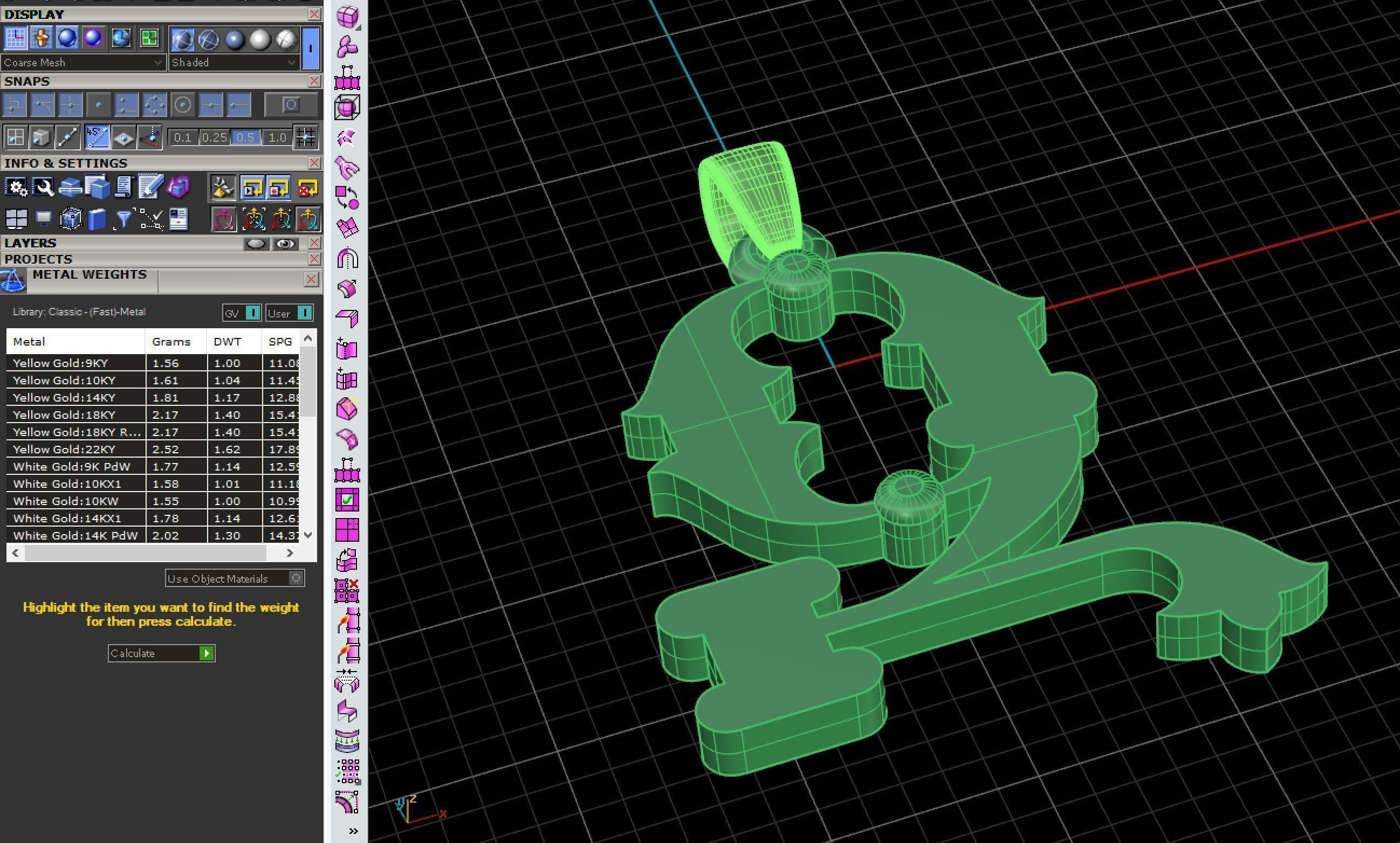Open the Coarse Mesh dropdown
The height and width of the screenshot is (843, 1400).
tap(83, 63)
